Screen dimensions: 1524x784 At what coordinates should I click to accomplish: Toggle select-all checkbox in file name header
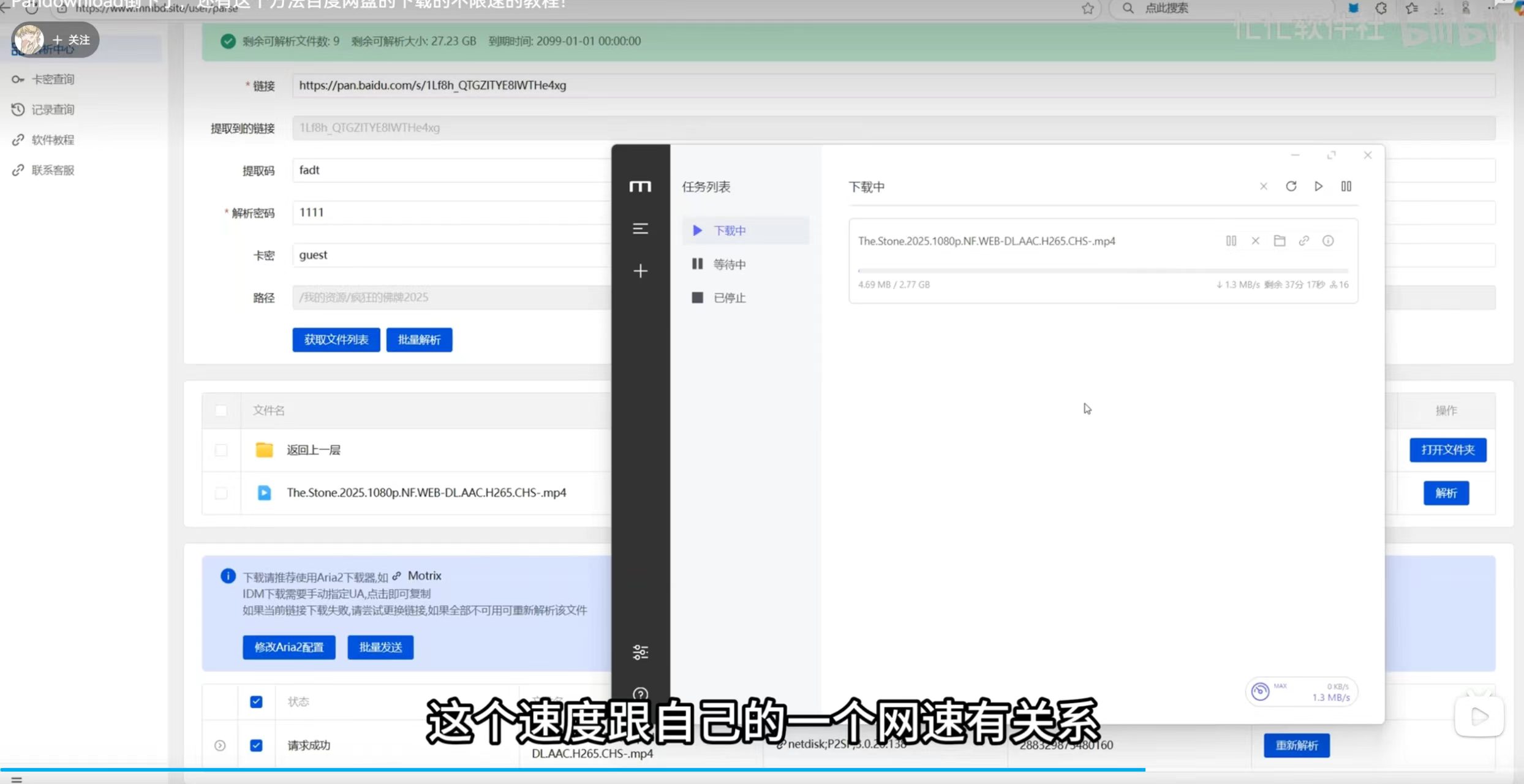coord(221,410)
